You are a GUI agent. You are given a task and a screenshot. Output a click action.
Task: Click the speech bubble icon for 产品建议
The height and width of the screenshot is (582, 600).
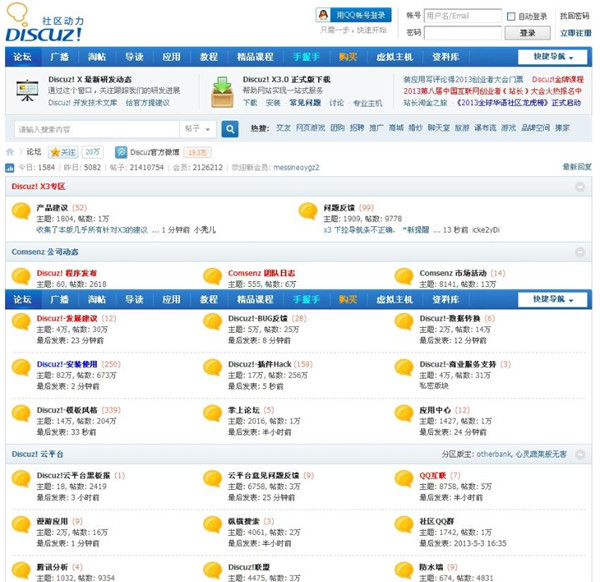coord(21,211)
